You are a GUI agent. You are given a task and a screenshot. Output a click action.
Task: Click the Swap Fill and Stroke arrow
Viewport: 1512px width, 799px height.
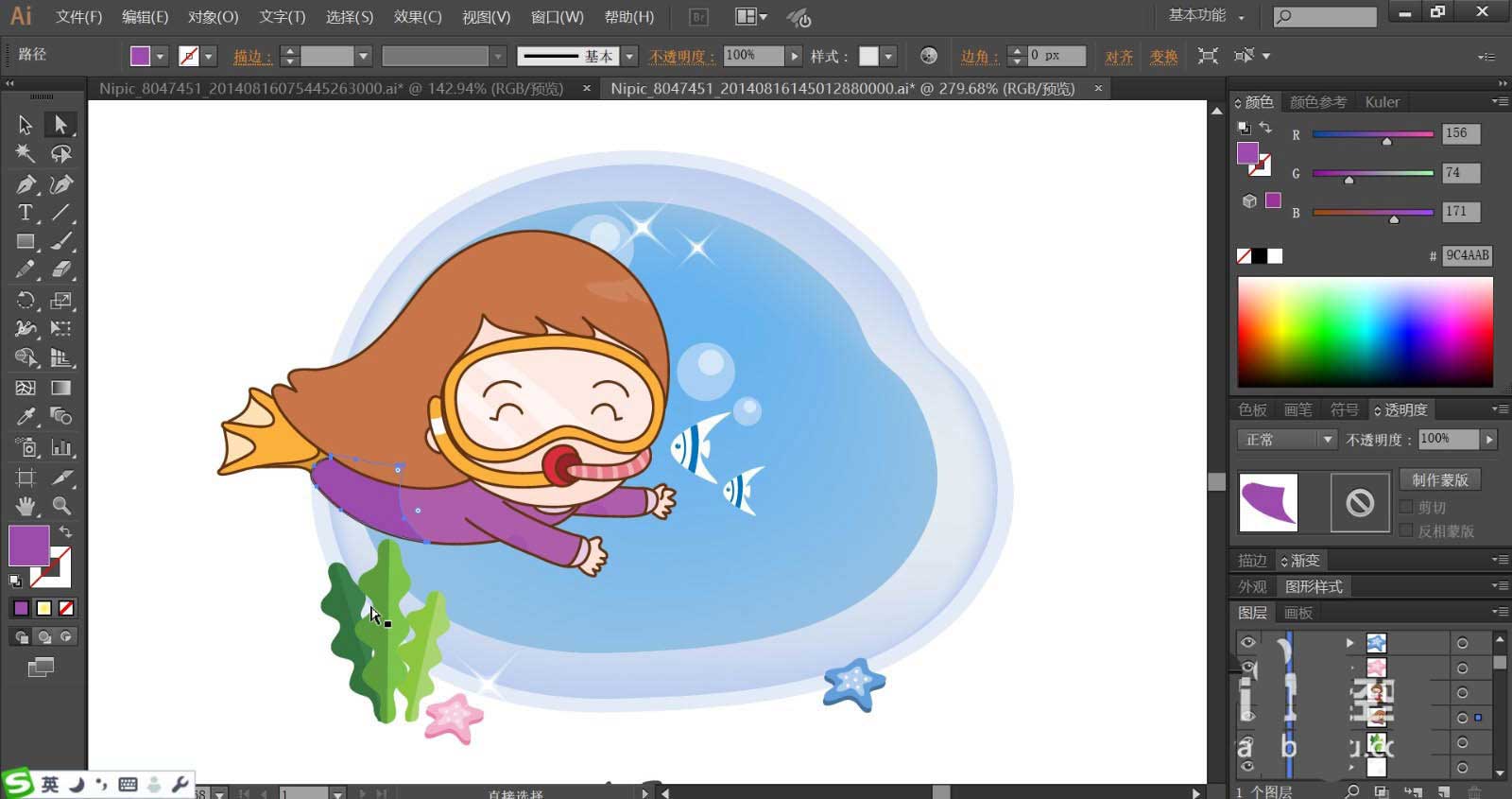(65, 532)
